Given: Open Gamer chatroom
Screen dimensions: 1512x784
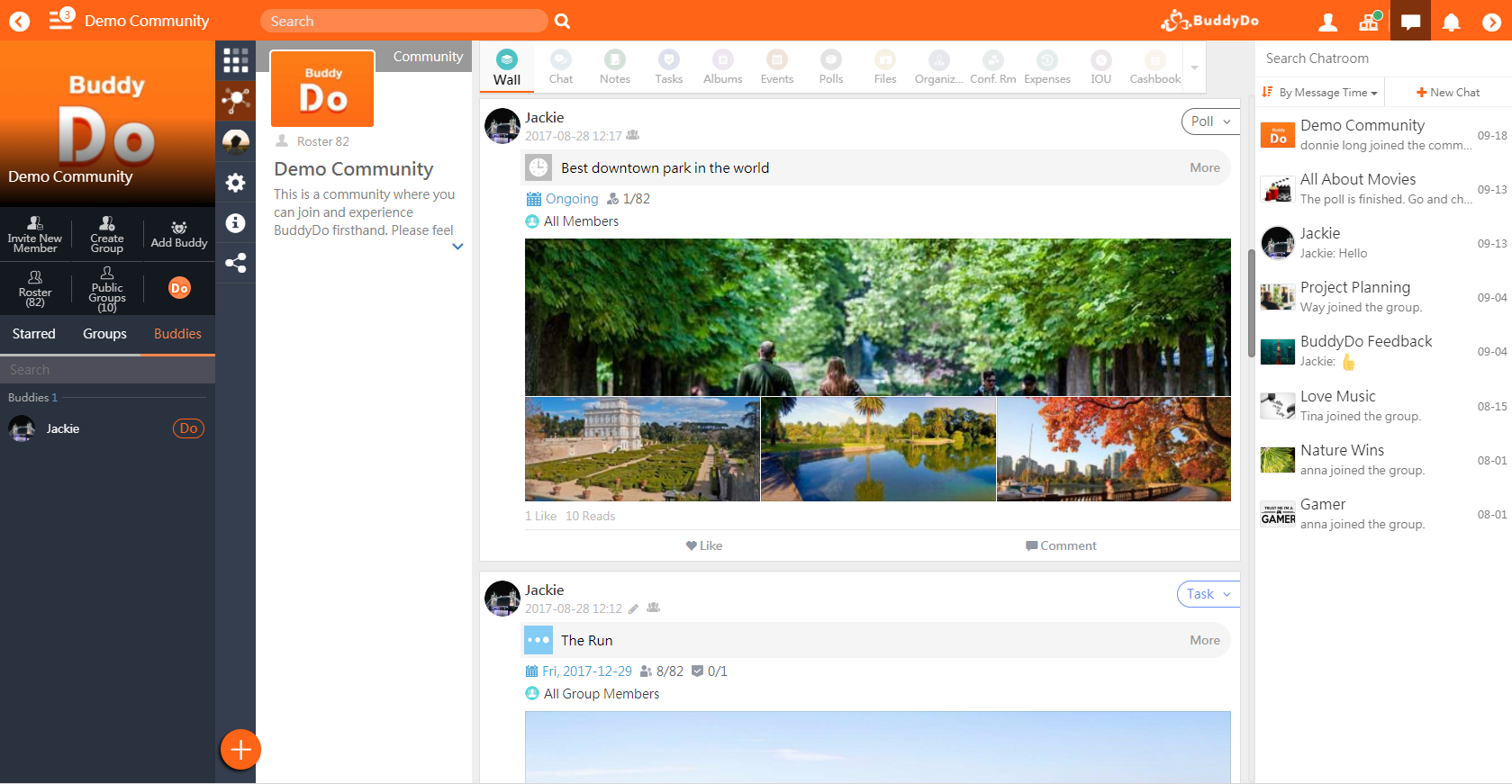Looking at the screenshot, I should pos(1383,514).
